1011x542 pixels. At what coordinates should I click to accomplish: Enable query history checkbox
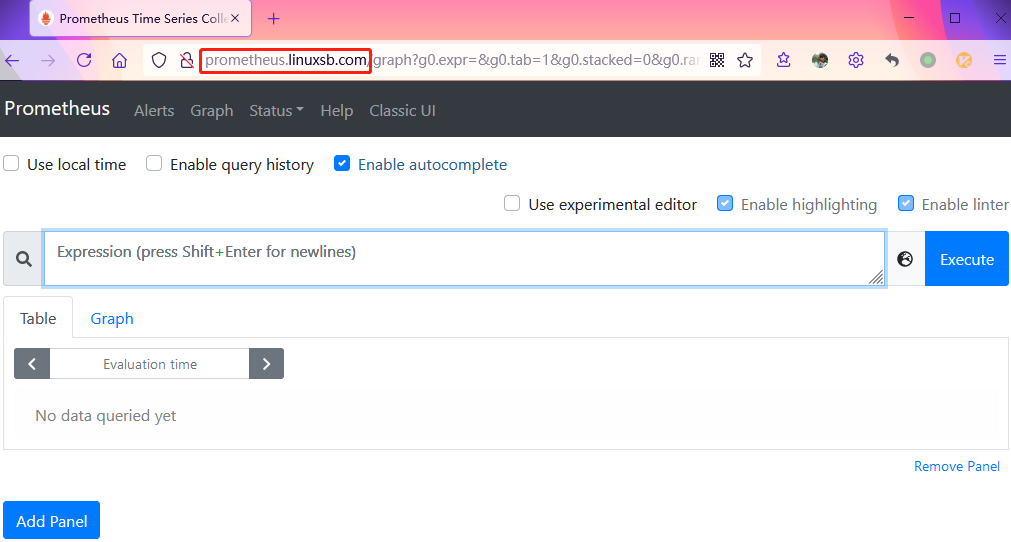pos(153,163)
